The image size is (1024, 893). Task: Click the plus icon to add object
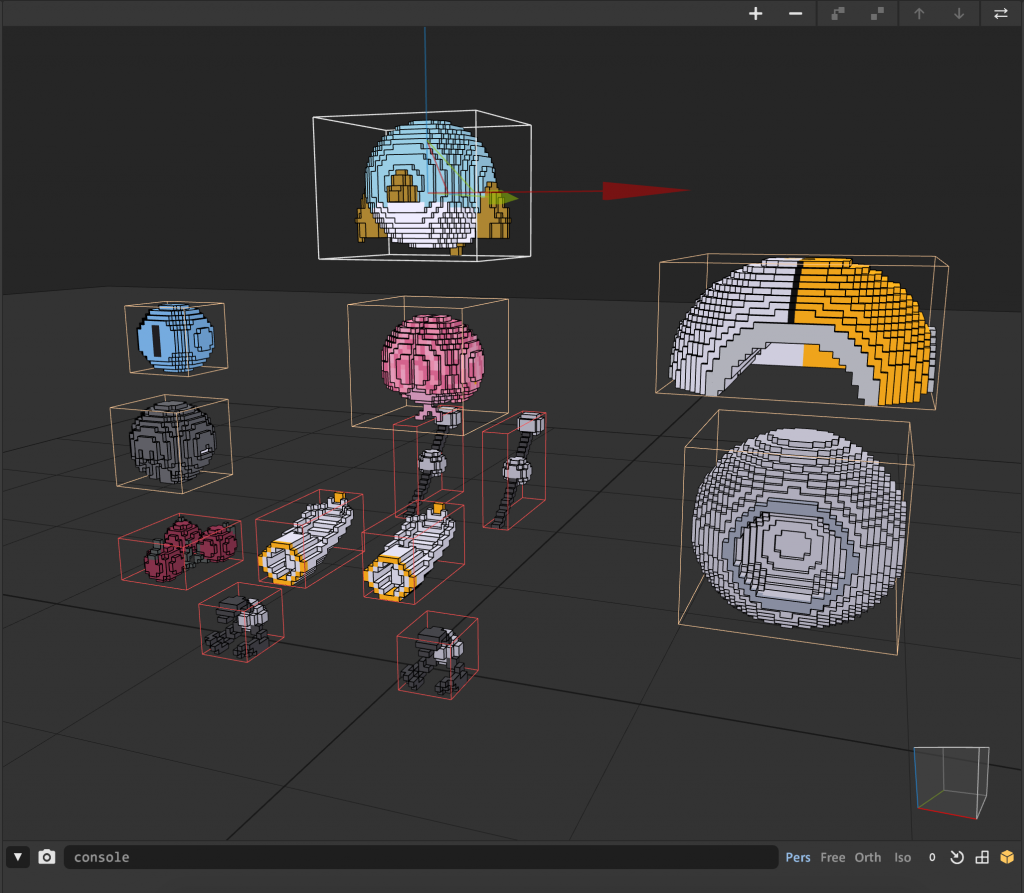tap(756, 14)
